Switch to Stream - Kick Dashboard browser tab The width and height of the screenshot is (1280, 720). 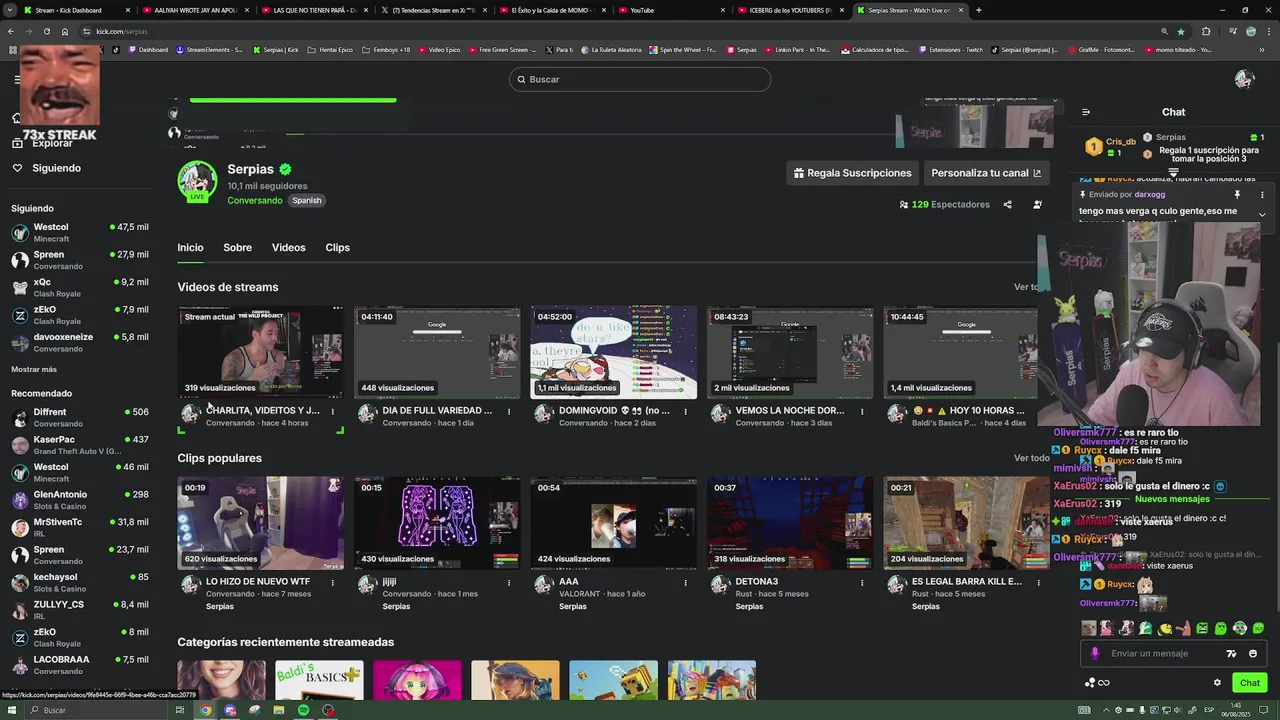75,10
